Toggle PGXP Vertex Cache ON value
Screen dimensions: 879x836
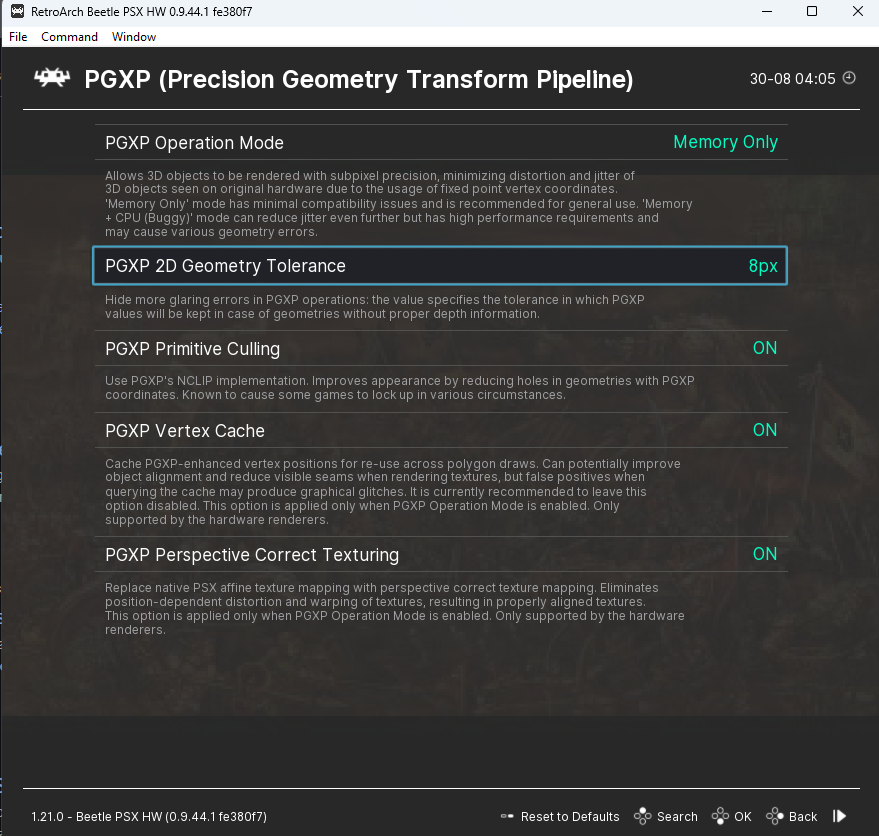click(765, 430)
